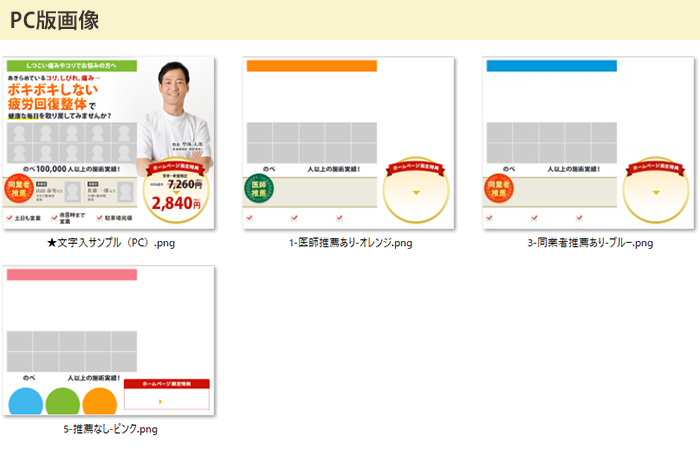The height and width of the screenshot is (456, 700).
Task: Click the yellow arrow in orange template circle
Action: tap(416, 193)
